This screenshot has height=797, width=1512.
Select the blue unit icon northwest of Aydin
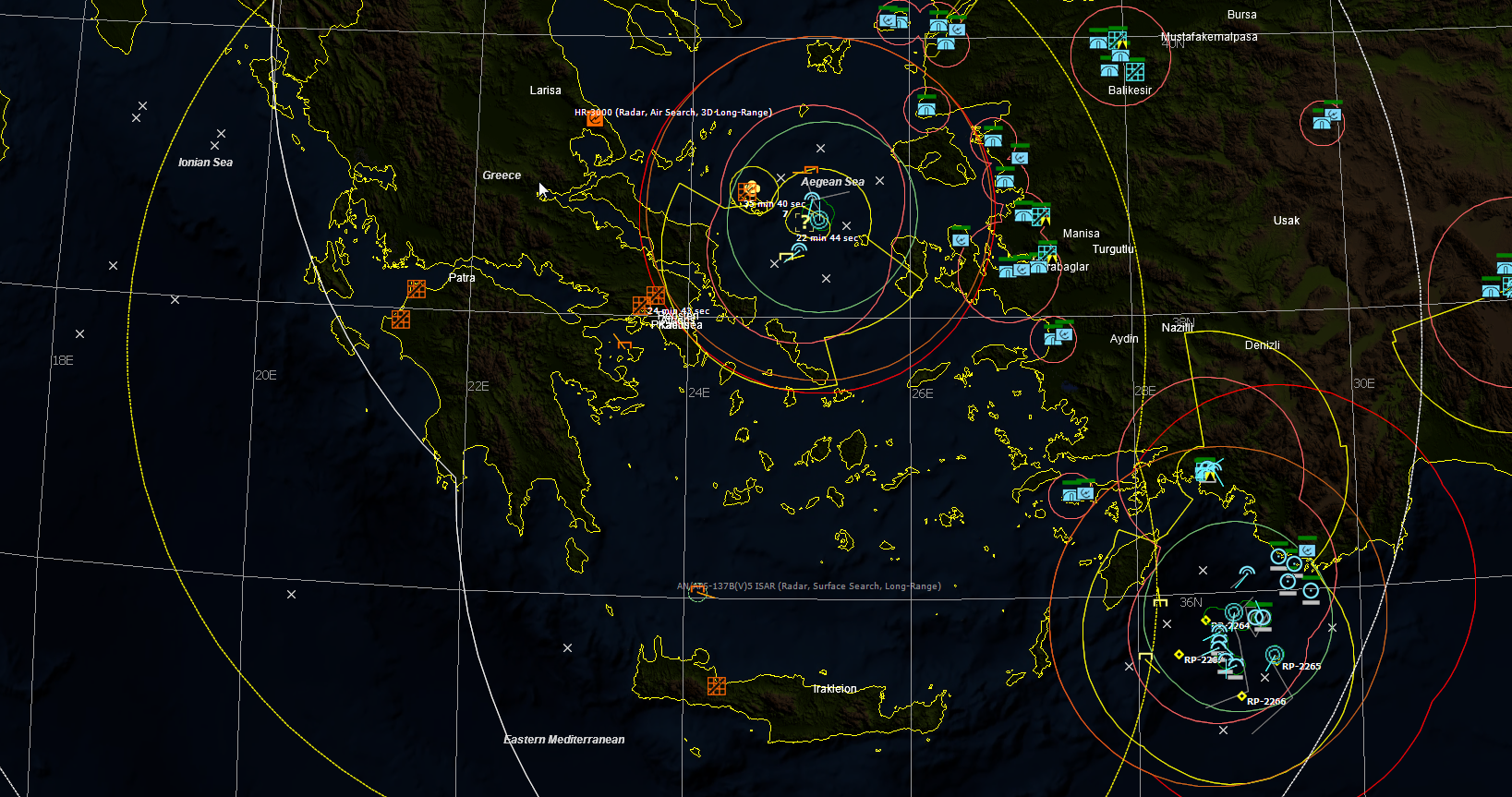coord(1058,334)
